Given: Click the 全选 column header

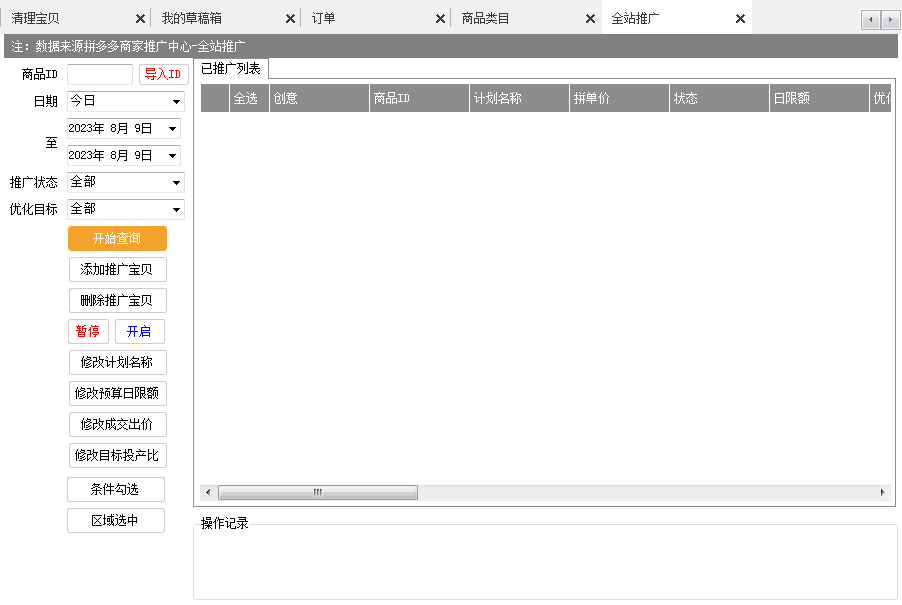Looking at the screenshot, I should pos(249,98).
